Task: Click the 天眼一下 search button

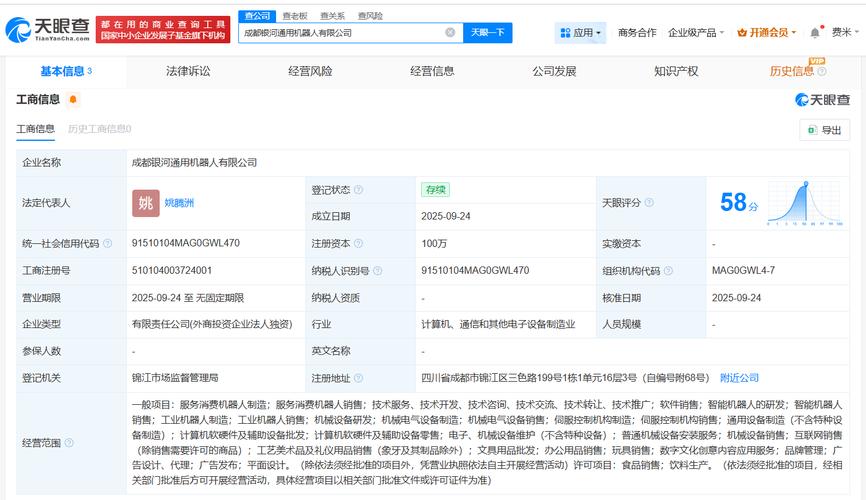Action: tap(488, 33)
